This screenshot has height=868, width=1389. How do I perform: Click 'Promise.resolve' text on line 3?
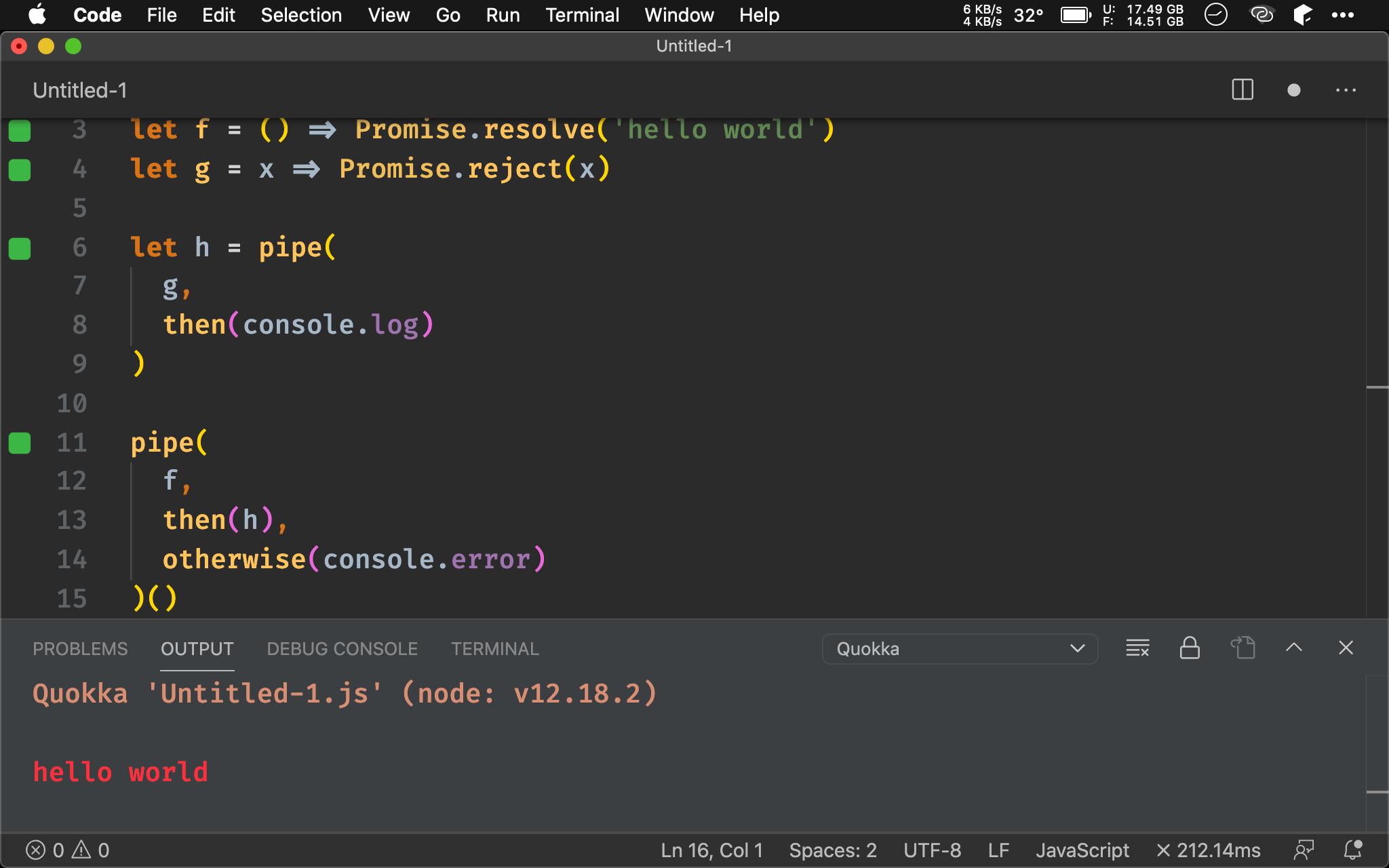point(475,129)
